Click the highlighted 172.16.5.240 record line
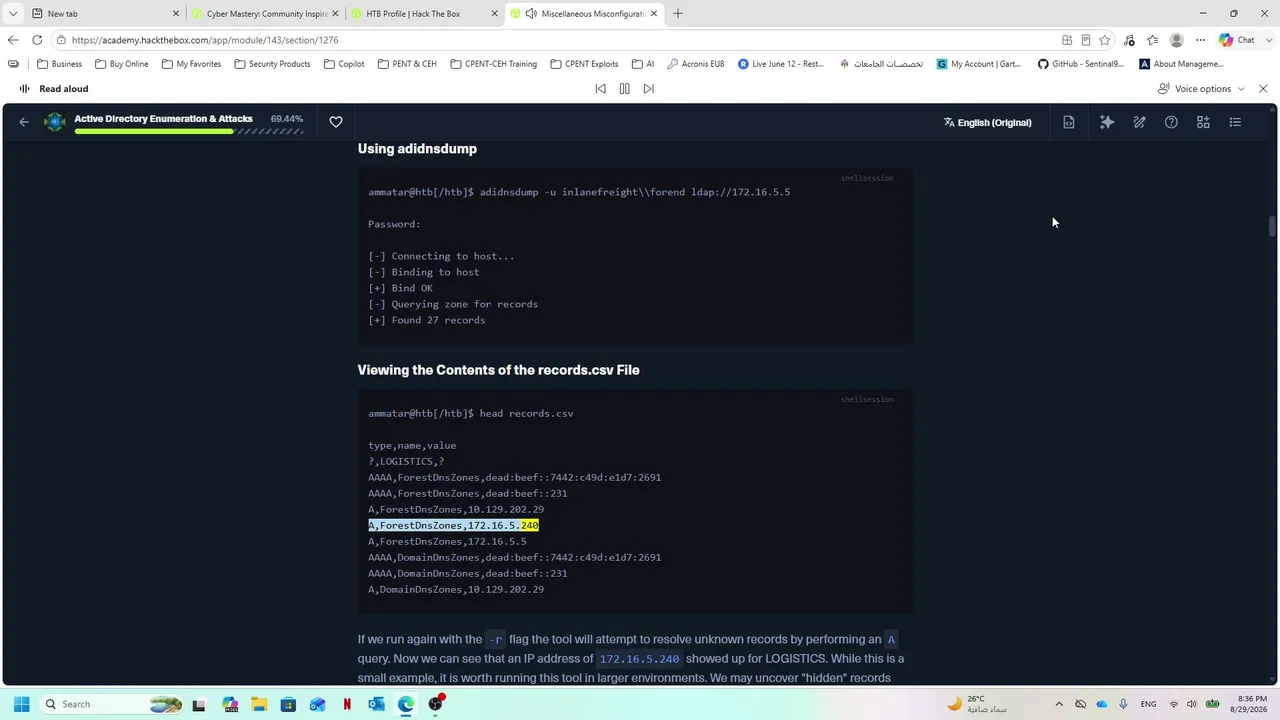The image size is (1280, 720). point(453,525)
